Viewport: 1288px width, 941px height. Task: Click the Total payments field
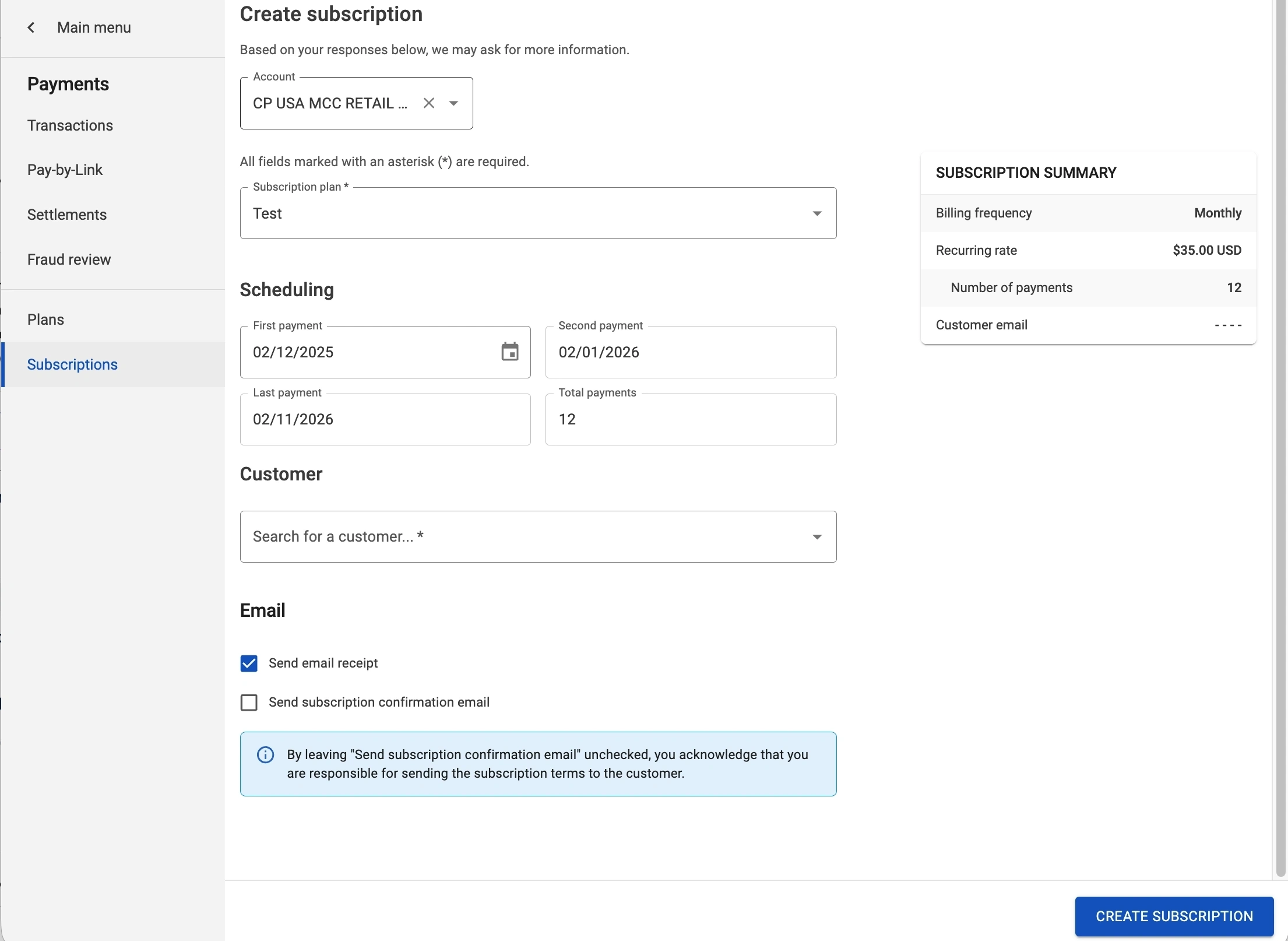(691, 420)
